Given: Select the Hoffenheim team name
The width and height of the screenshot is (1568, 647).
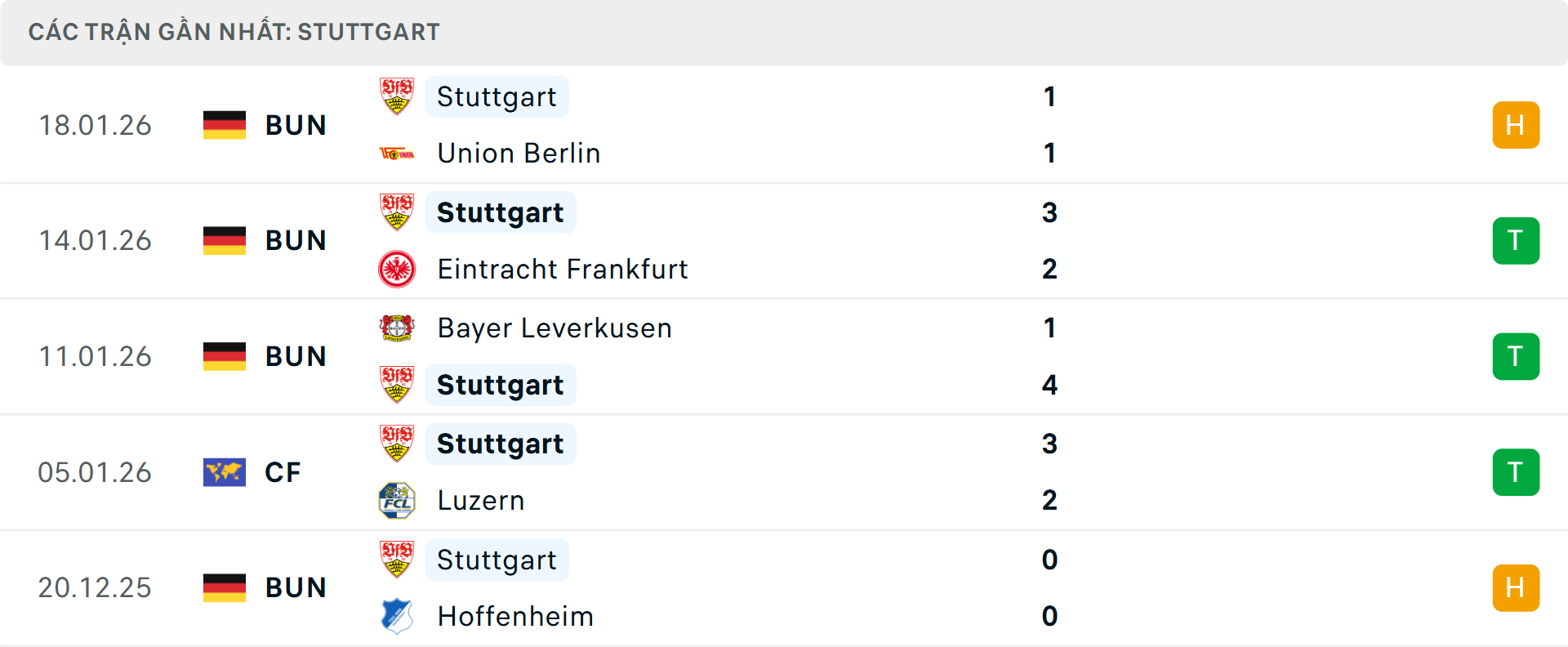Looking at the screenshot, I should click(x=515, y=616).
